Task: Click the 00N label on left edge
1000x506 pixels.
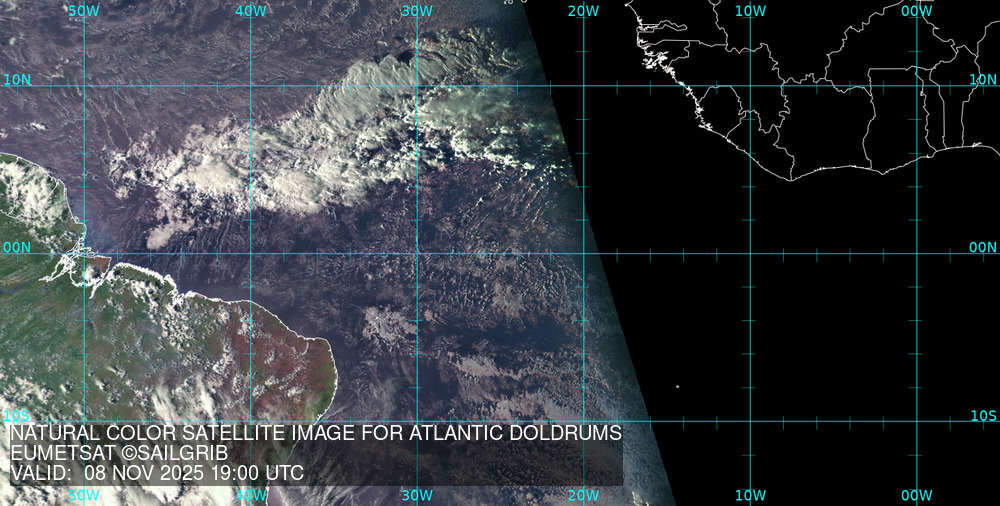Action: coord(17,247)
